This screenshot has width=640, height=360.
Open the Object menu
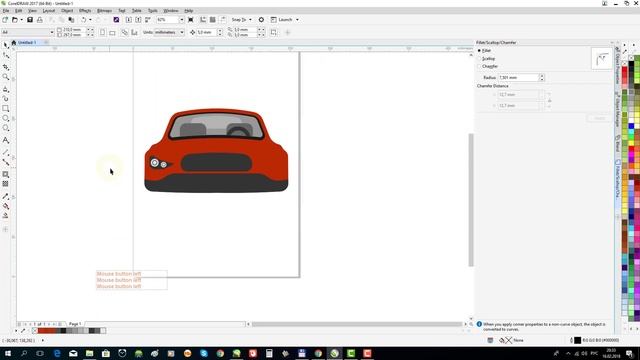[x=67, y=11]
